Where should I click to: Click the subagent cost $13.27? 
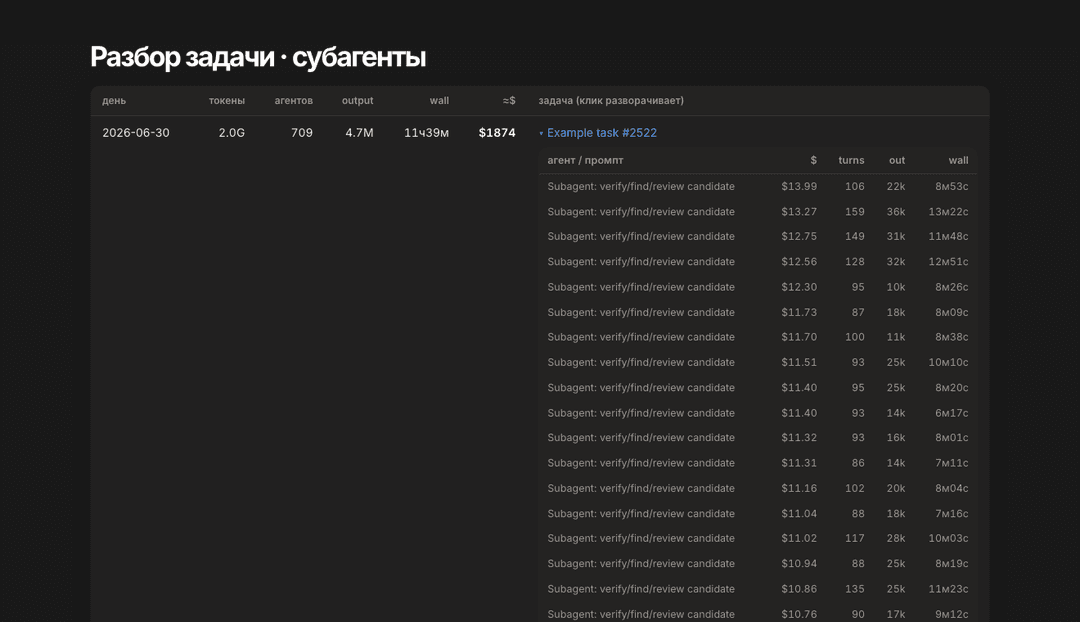click(799, 212)
